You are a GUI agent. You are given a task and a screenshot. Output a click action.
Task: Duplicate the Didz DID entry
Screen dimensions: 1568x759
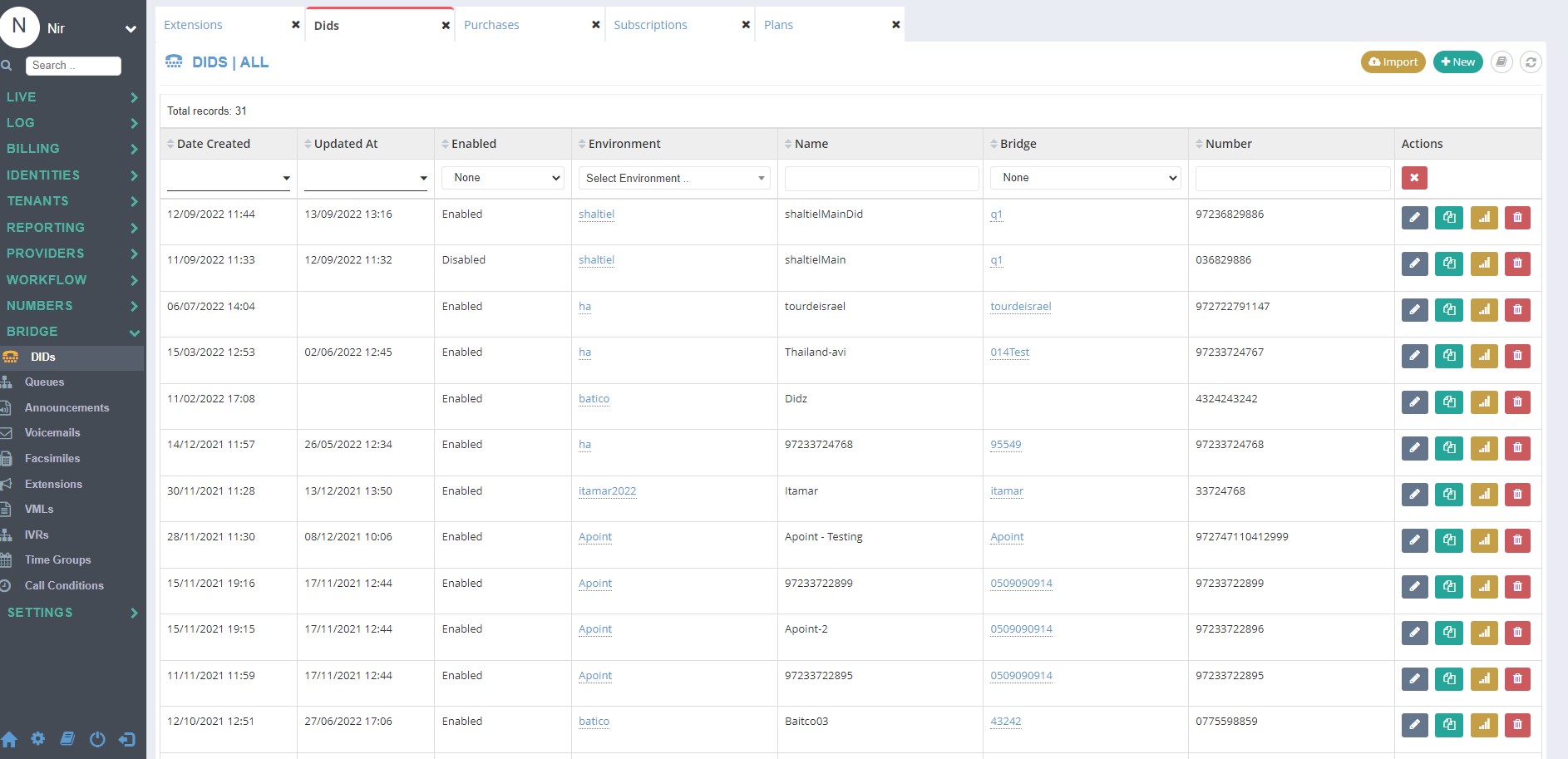tap(1449, 402)
